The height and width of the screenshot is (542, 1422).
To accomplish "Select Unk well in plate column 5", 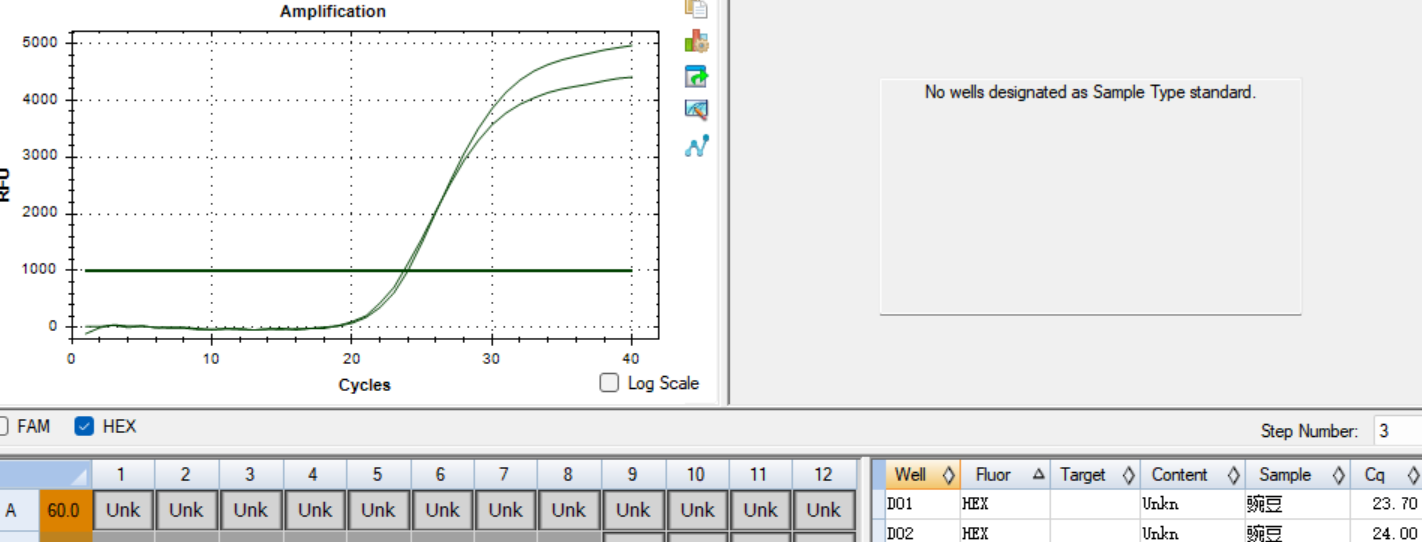I will [x=378, y=510].
